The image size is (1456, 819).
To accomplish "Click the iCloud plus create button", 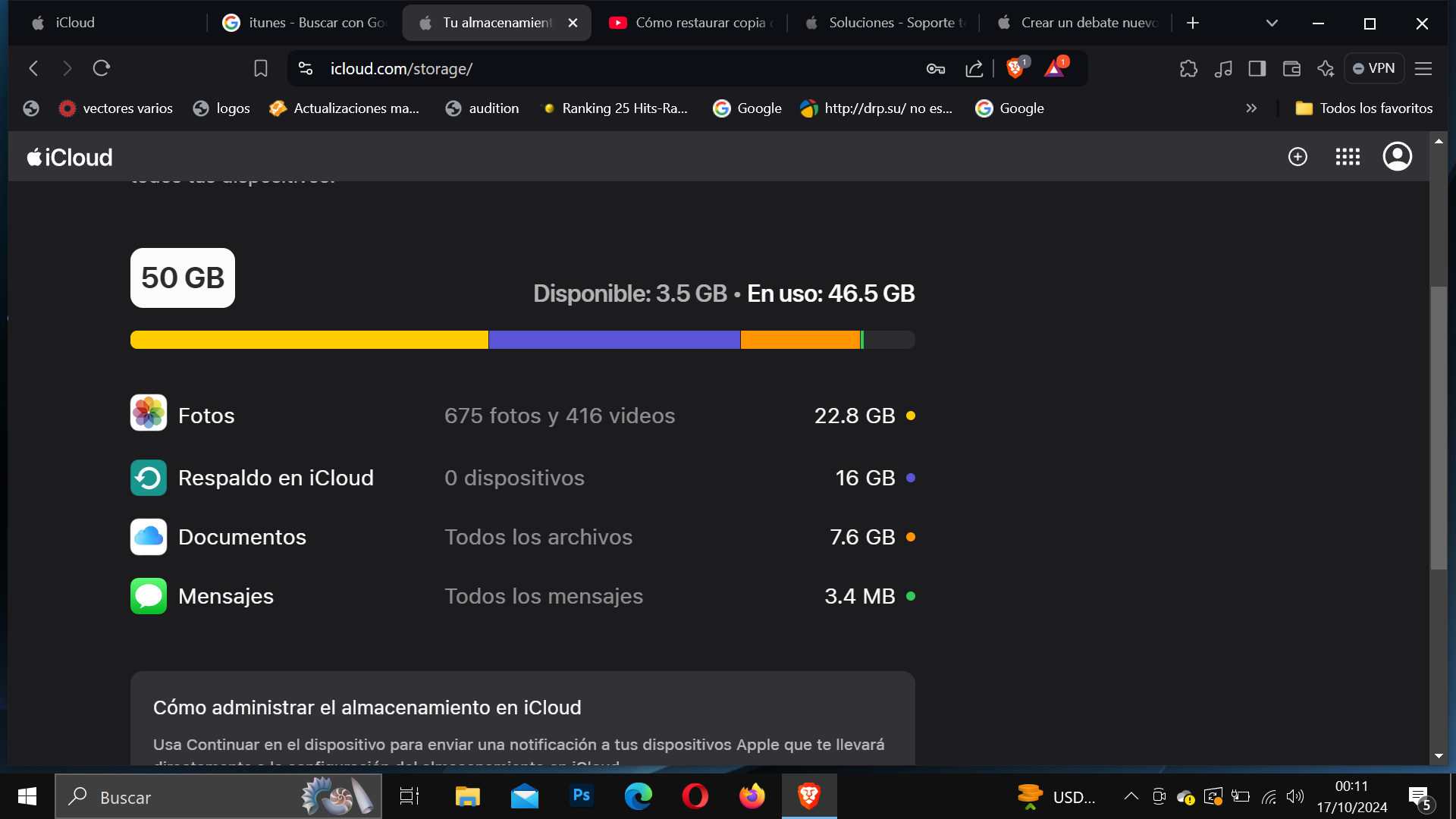I will [1298, 157].
